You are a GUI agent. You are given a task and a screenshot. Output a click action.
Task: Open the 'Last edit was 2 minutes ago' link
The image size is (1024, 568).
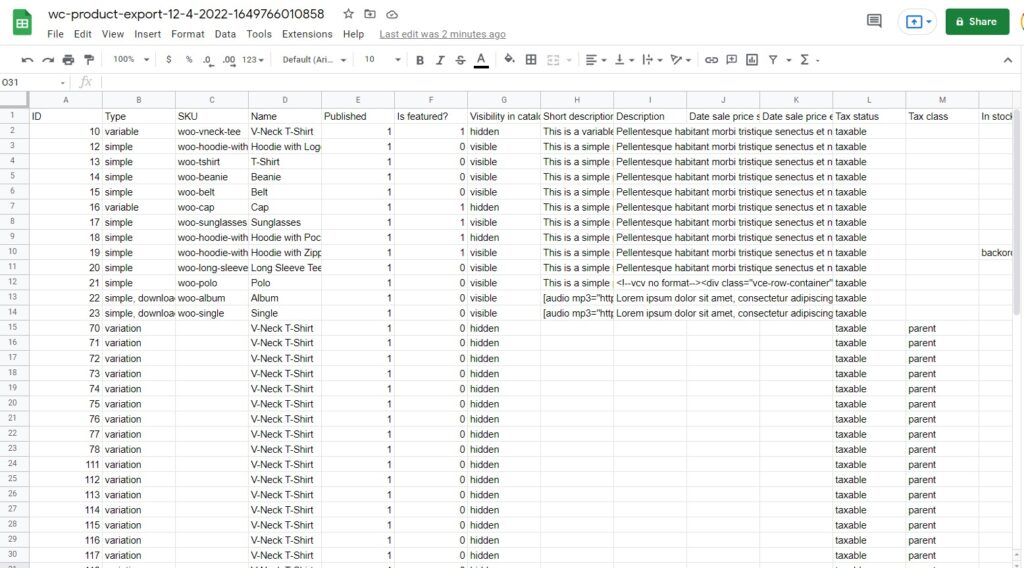(x=442, y=34)
